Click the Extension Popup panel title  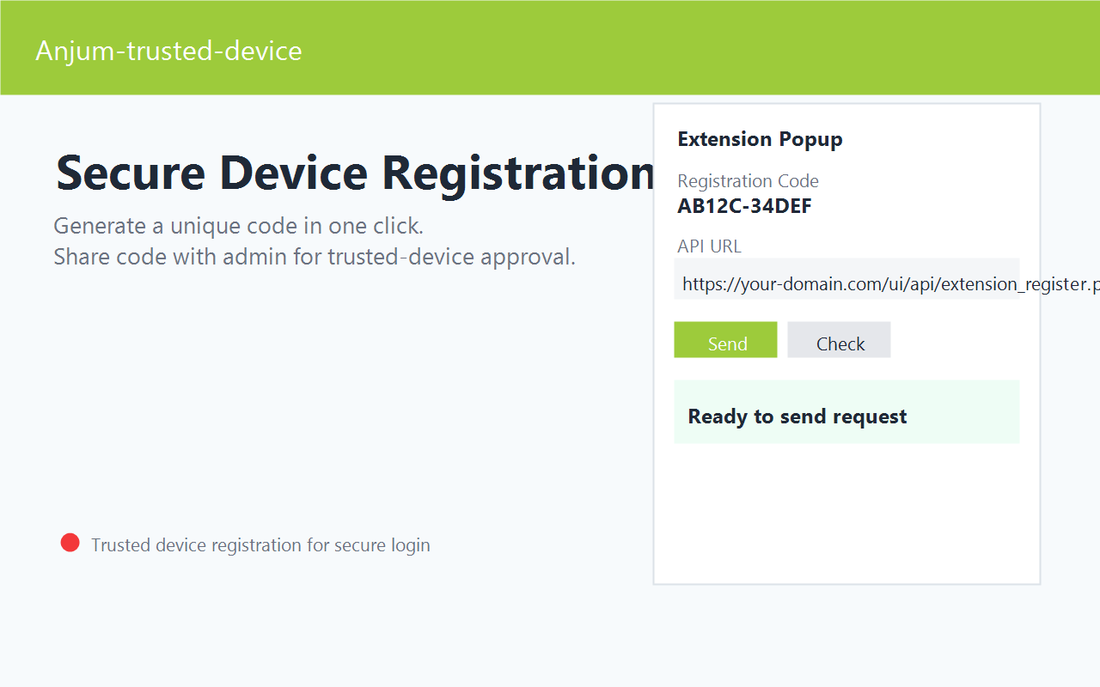pyautogui.click(x=761, y=139)
